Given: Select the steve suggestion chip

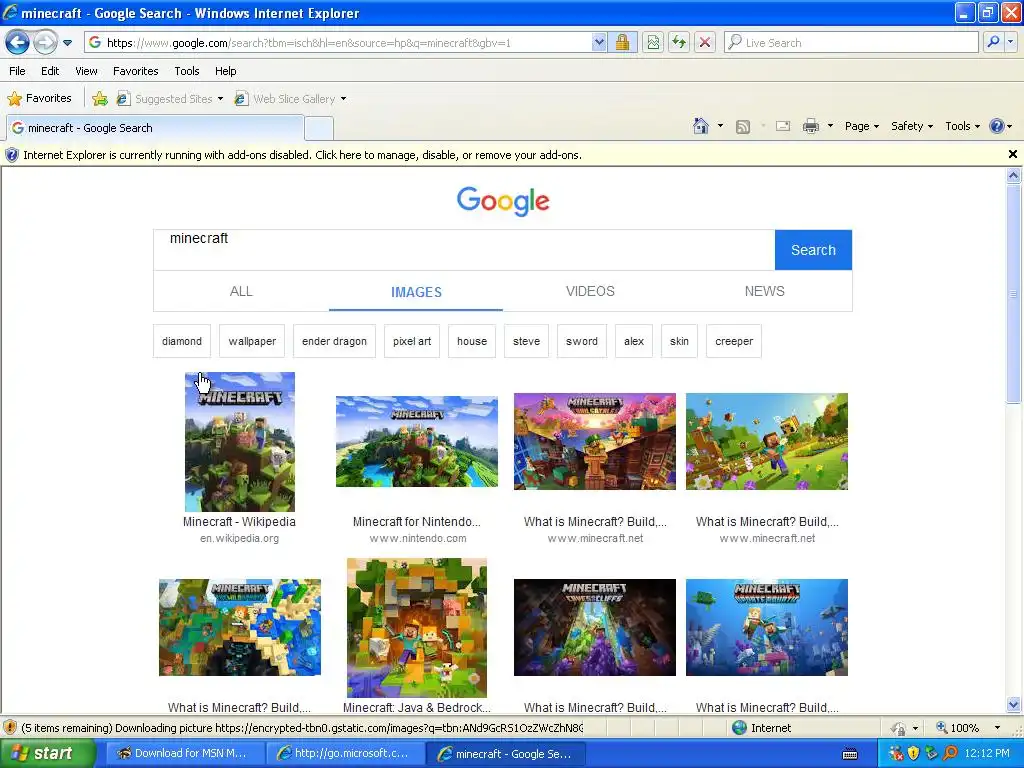Looking at the screenshot, I should pos(526,341).
